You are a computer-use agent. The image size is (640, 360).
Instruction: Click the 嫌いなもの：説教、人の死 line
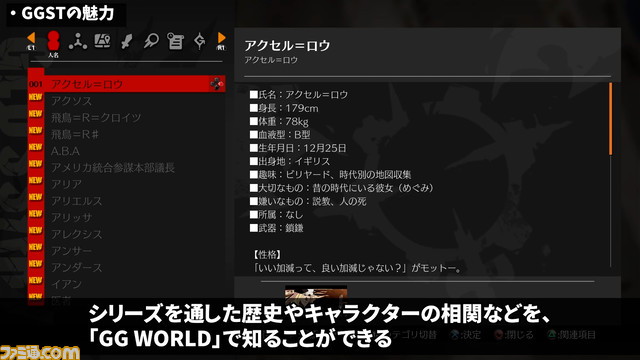click(x=308, y=201)
